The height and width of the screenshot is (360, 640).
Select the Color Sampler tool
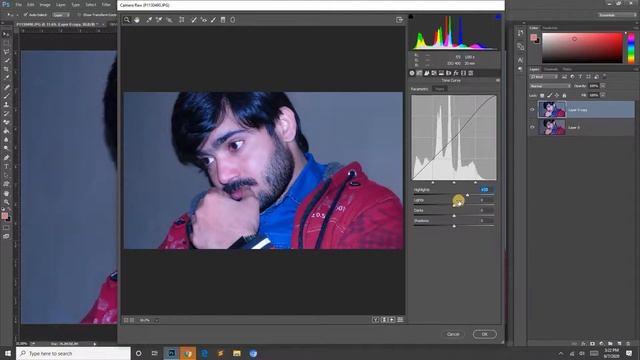pyautogui.click(x=159, y=20)
